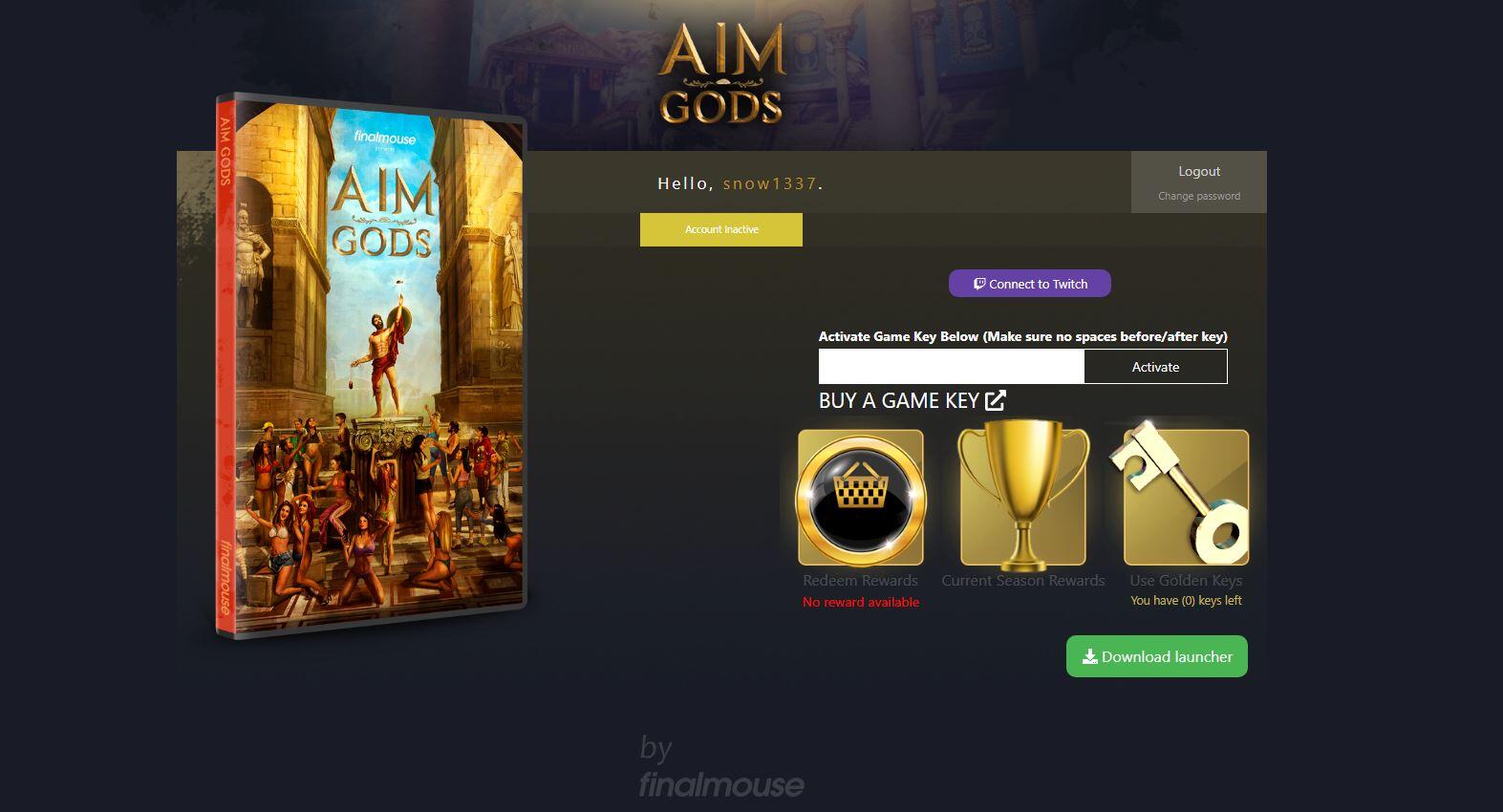The width and height of the screenshot is (1503, 812).
Task: Click the Activate button
Action: coord(1155,367)
